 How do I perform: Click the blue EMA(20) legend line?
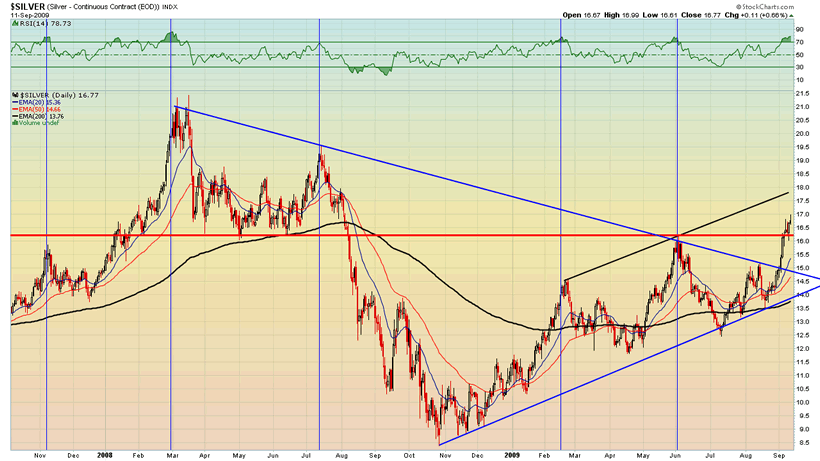[x=15, y=102]
